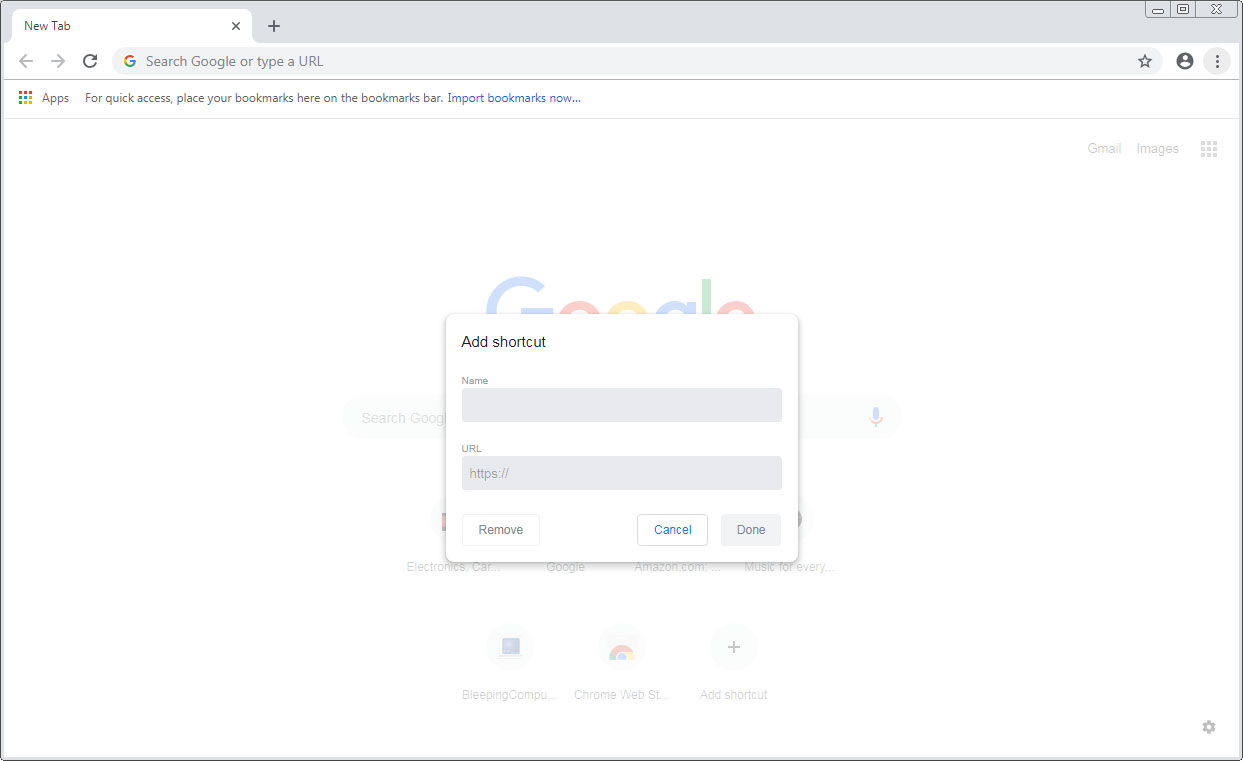Open the profile avatar icon

pyautogui.click(x=1185, y=61)
